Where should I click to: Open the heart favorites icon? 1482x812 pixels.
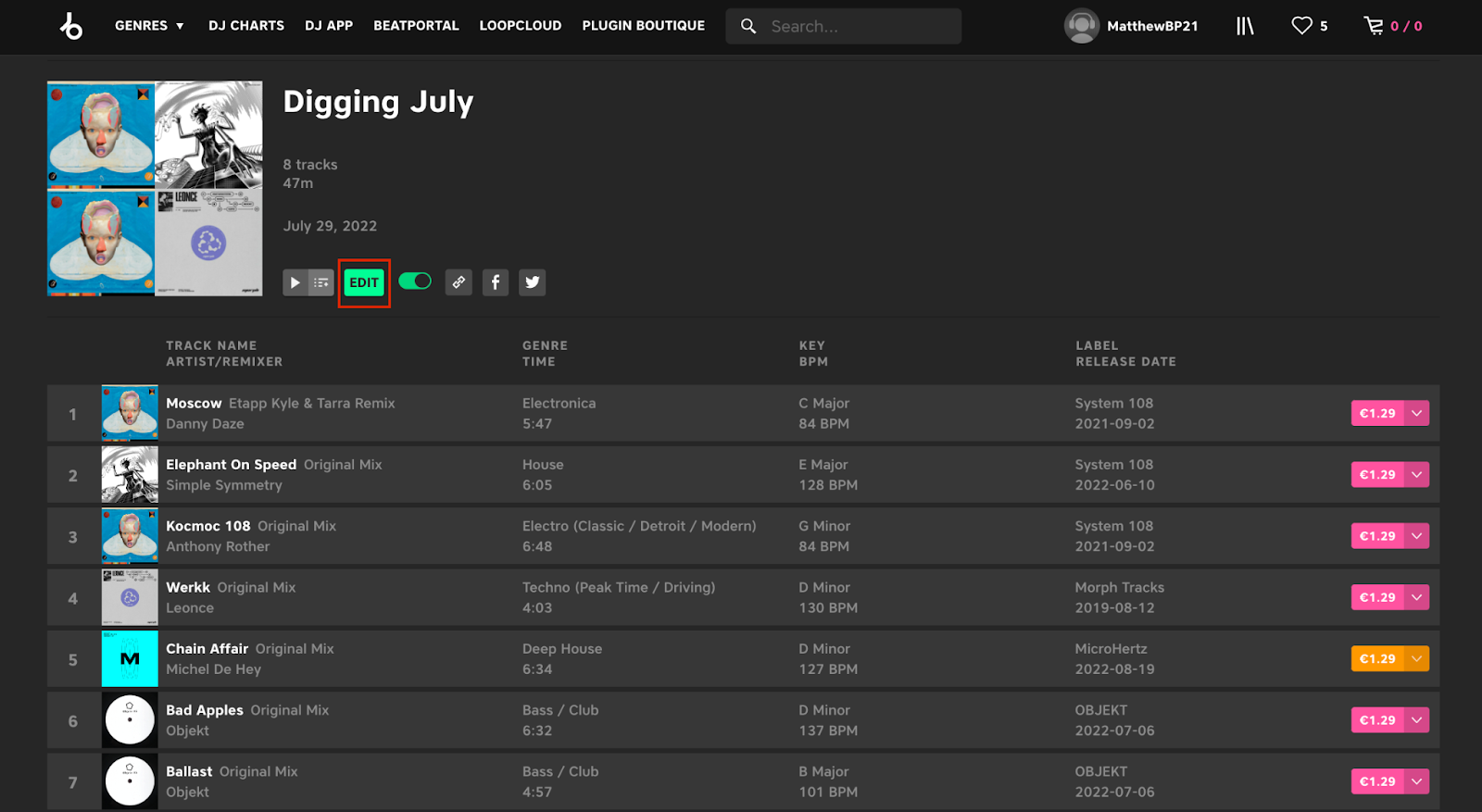(1302, 26)
